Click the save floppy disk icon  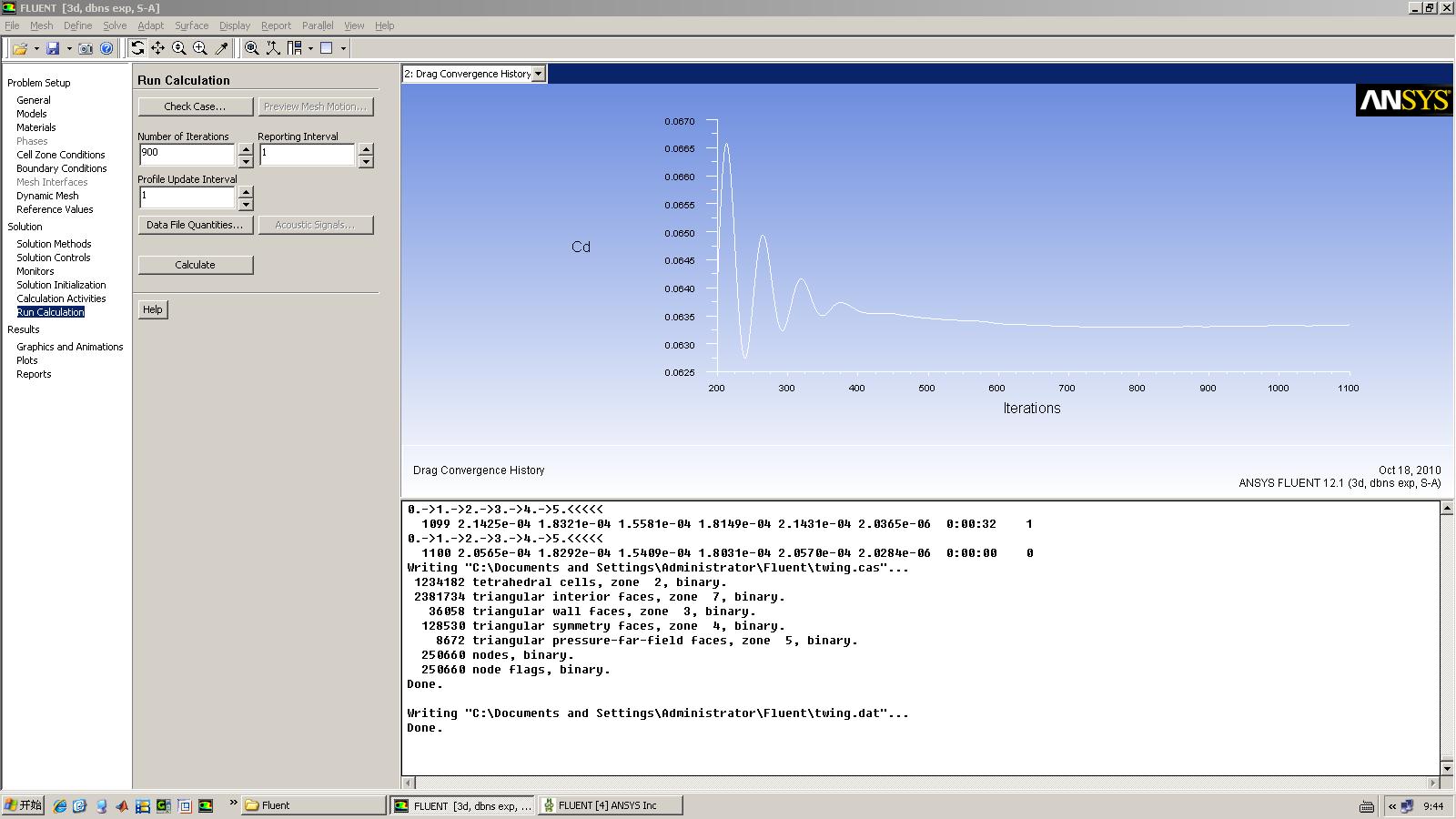[x=53, y=48]
